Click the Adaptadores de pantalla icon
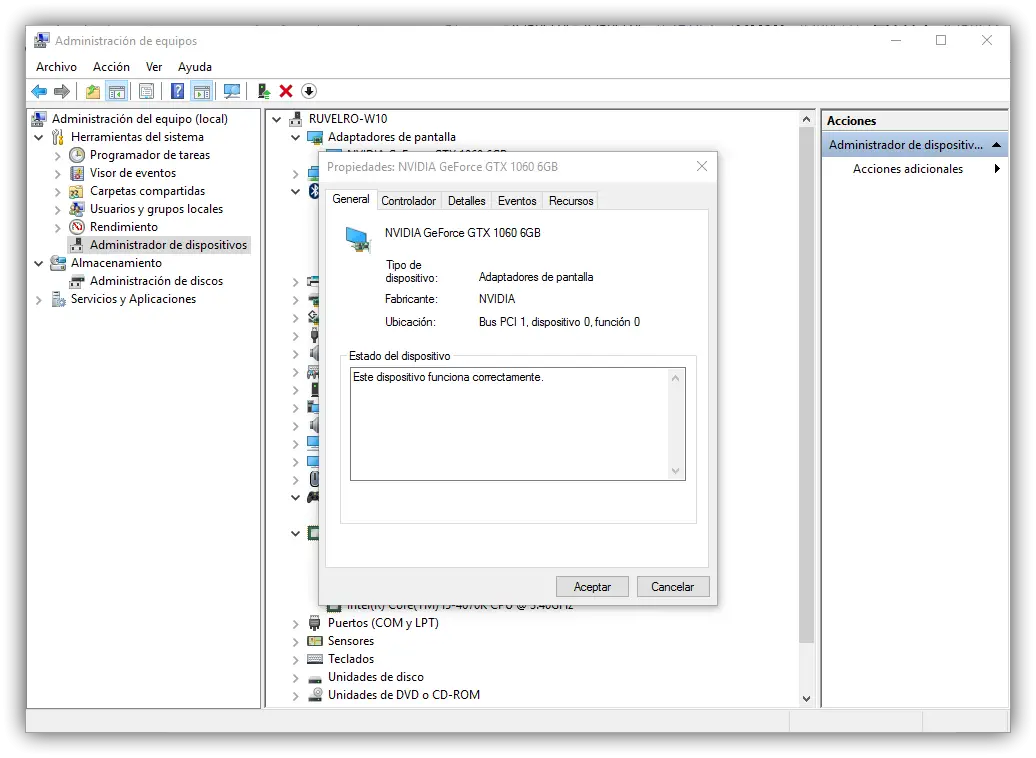 point(314,137)
